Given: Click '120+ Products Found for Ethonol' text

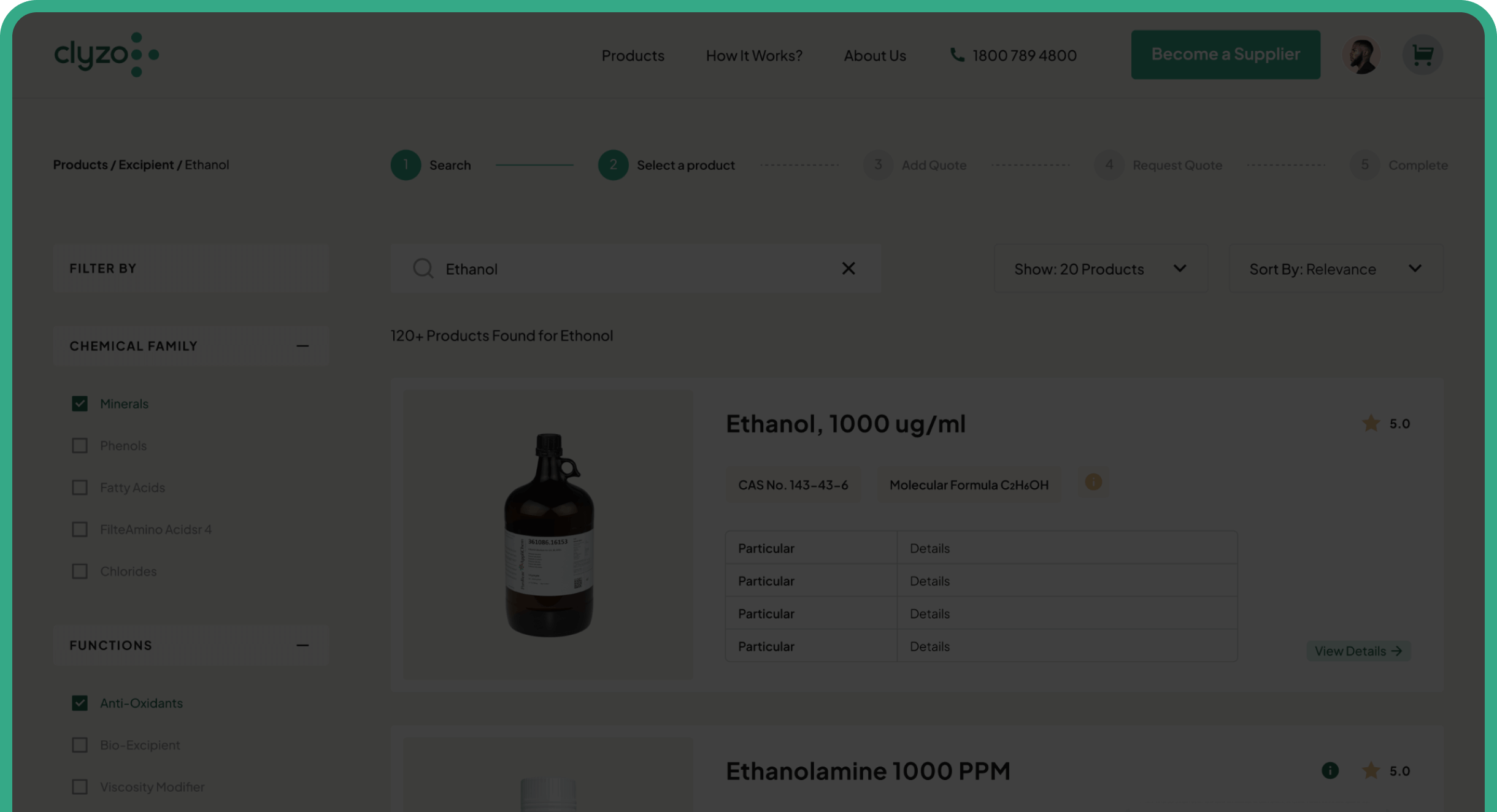Looking at the screenshot, I should (x=502, y=335).
